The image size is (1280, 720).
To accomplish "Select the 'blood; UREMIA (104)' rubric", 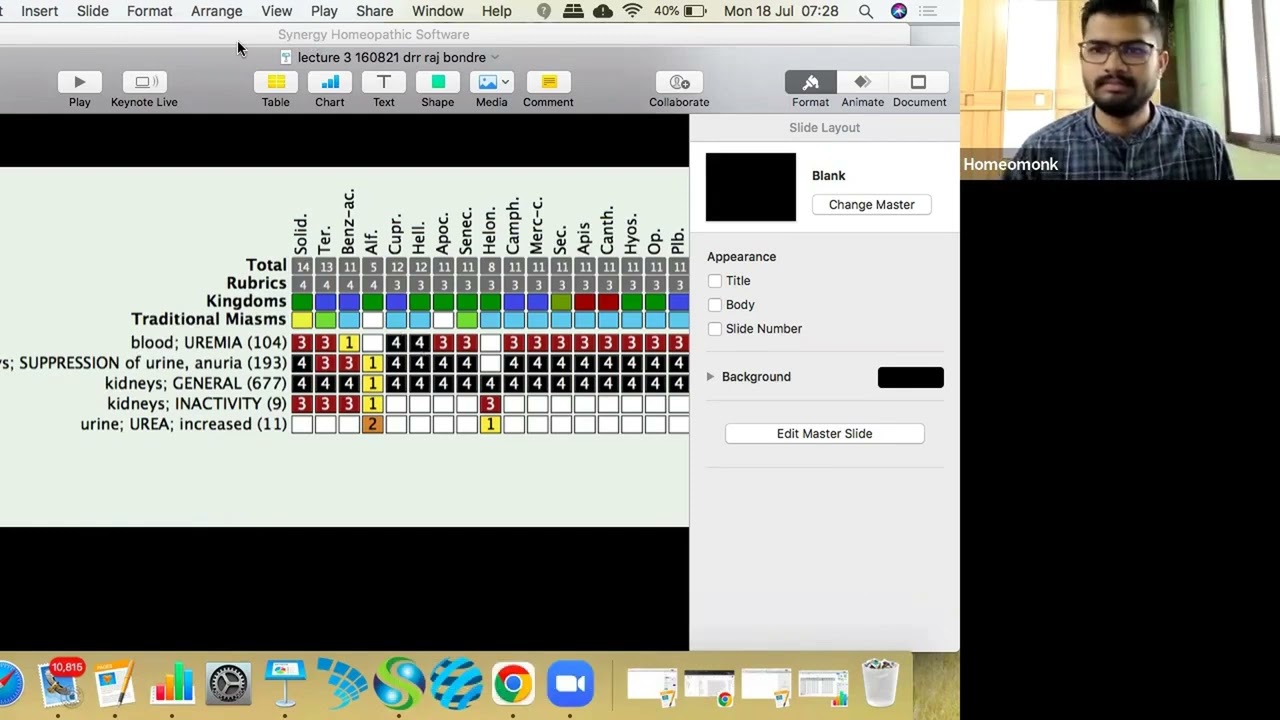I will coord(208,343).
